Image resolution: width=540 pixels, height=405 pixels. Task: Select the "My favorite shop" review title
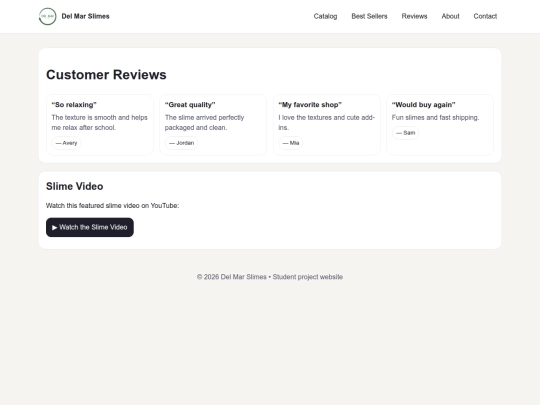pos(310,105)
